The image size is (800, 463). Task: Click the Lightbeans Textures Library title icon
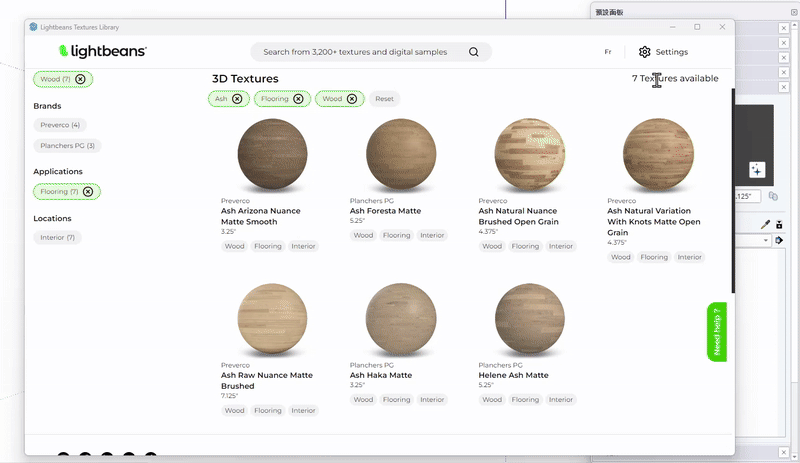coord(33,27)
